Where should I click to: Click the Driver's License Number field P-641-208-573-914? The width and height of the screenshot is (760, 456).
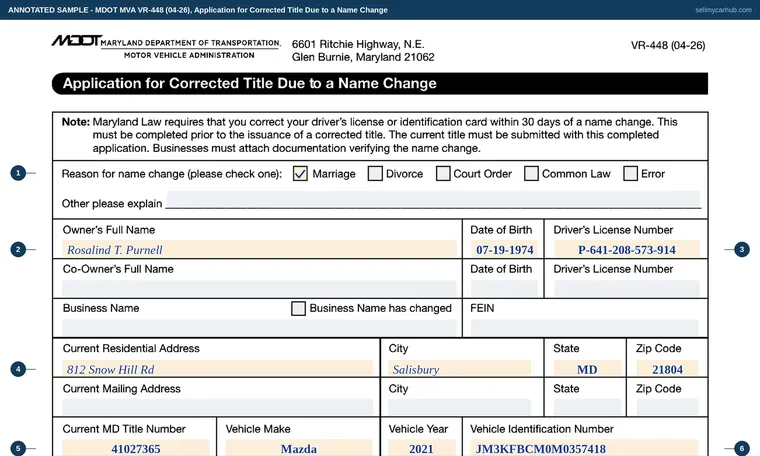pyautogui.click(x=627, y=249)
